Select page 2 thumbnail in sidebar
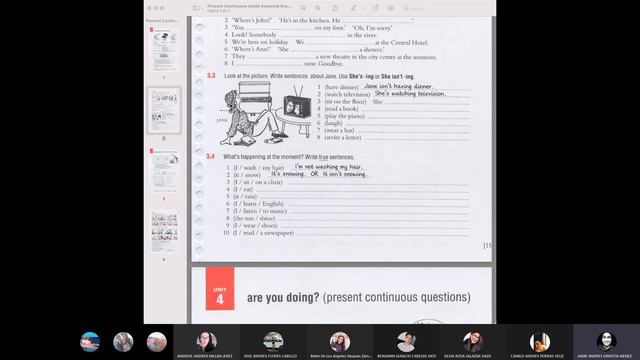640x360 pixels. (164, 110)
